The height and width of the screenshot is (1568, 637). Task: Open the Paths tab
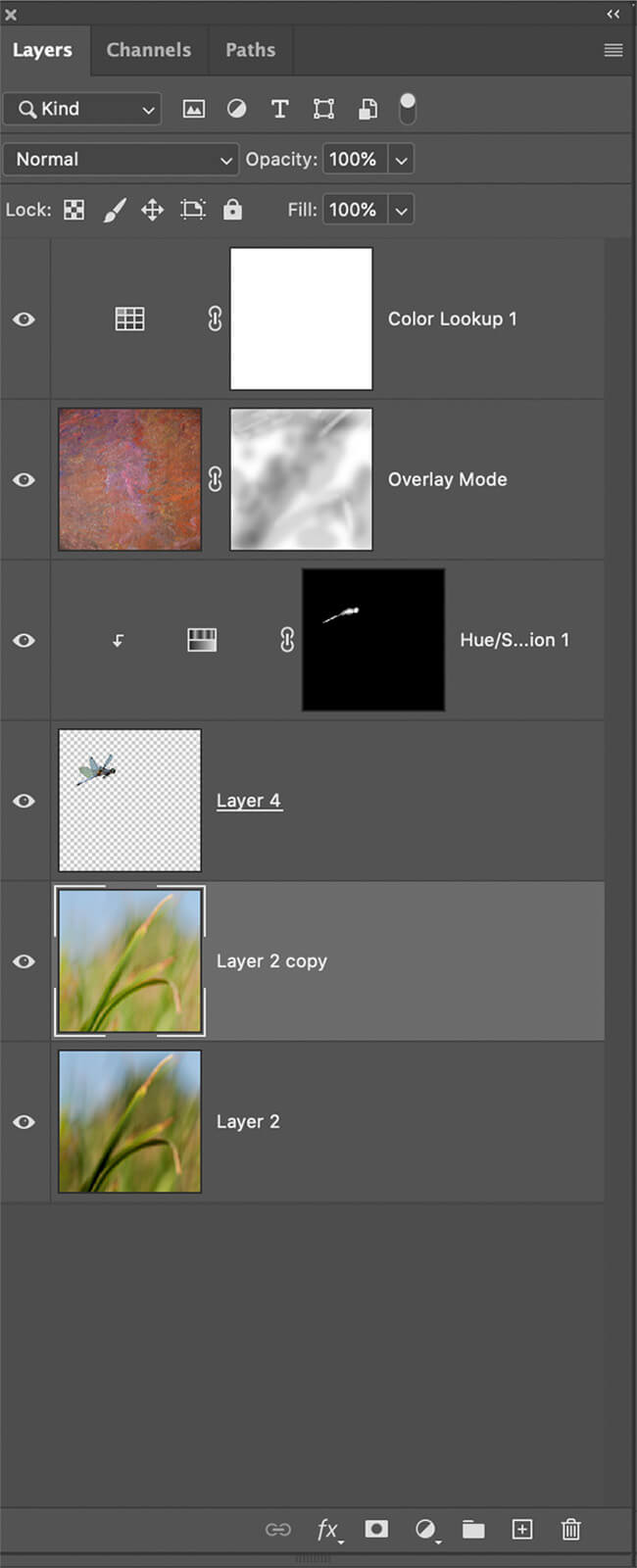point(250,50)
